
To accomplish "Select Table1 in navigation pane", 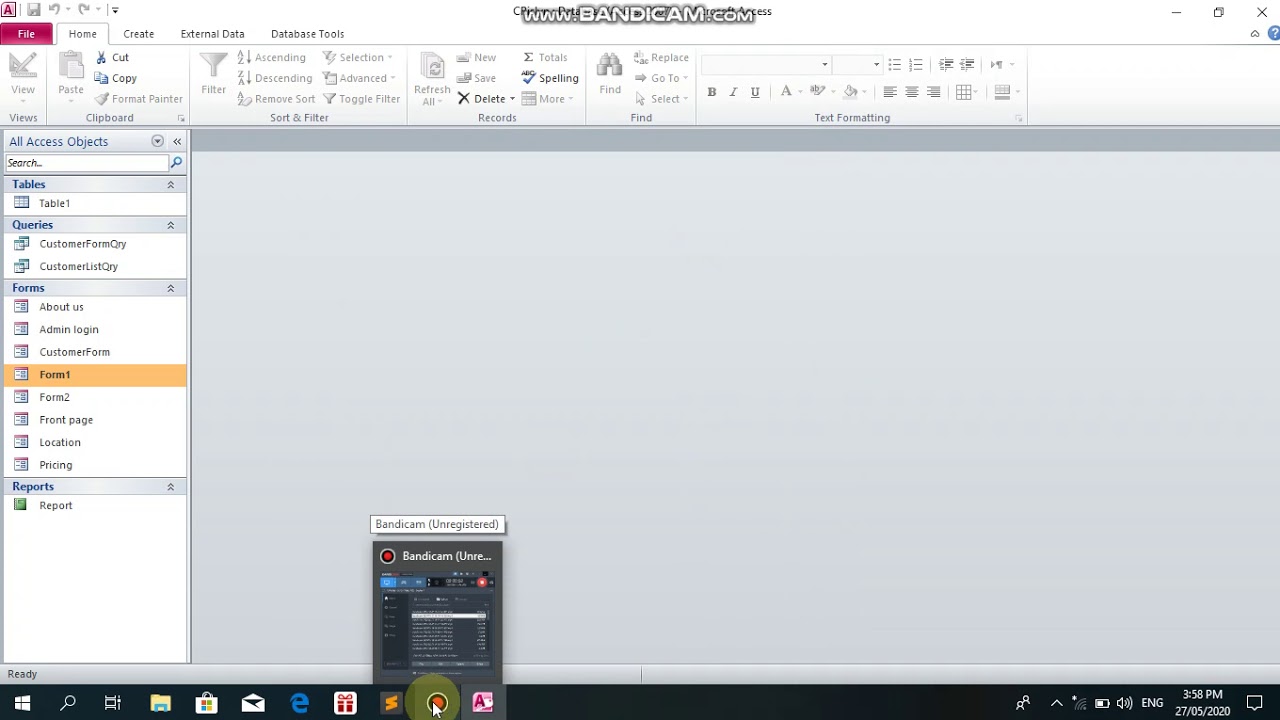I will tap(95, 203).
